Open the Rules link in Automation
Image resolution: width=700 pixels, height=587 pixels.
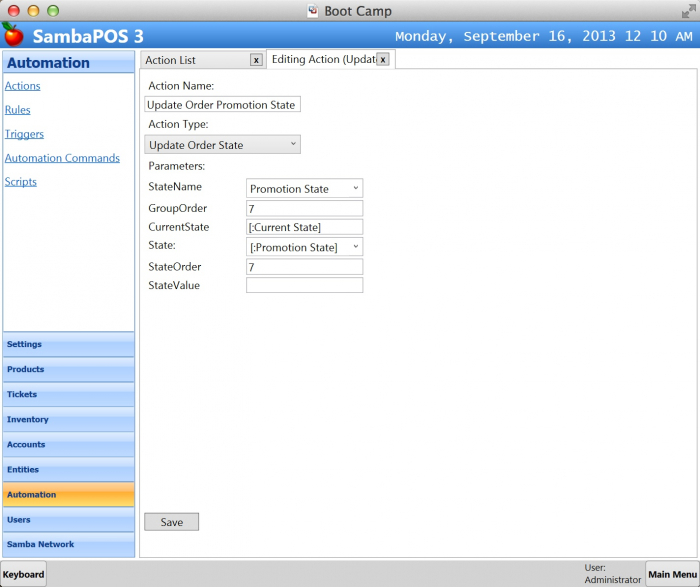point(18,110)
